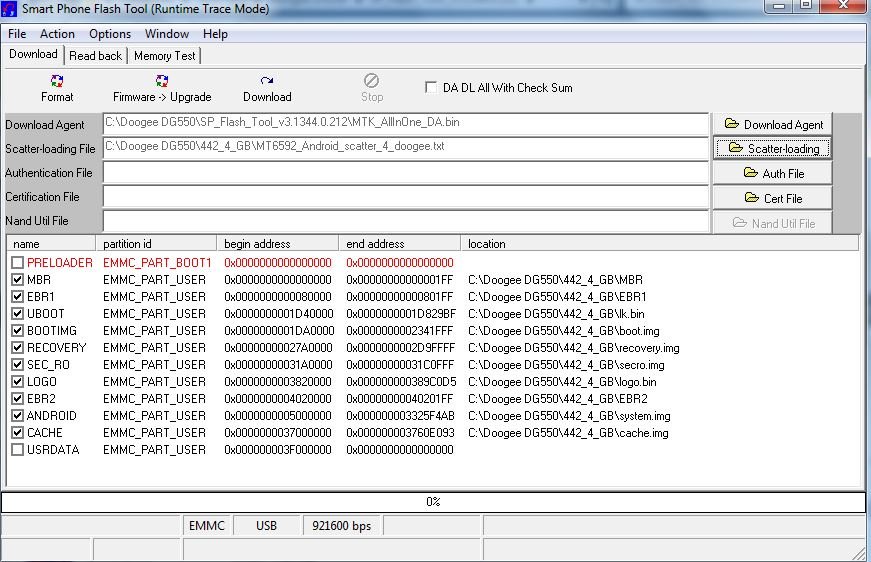871x562 pixels.
Task: Click the Stop toolbar icon
Action: click(372, 81)
